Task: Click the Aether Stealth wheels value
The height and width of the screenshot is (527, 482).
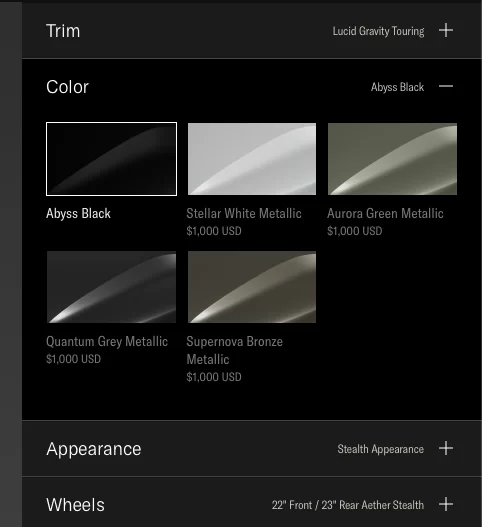Action: point(348,505)
